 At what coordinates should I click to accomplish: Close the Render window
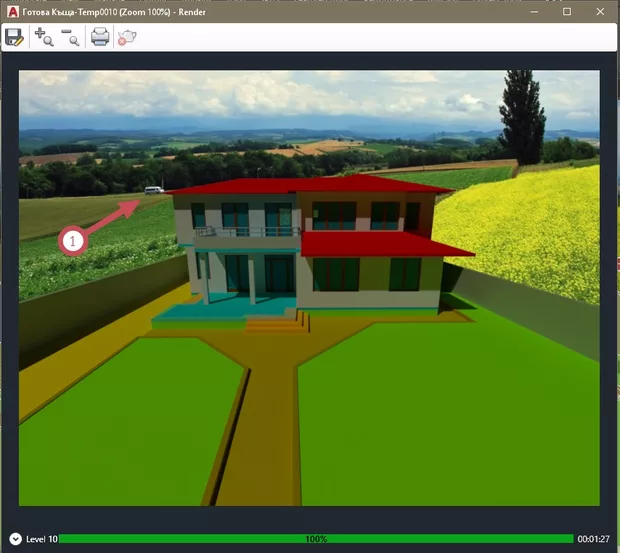tap(602, 10)
